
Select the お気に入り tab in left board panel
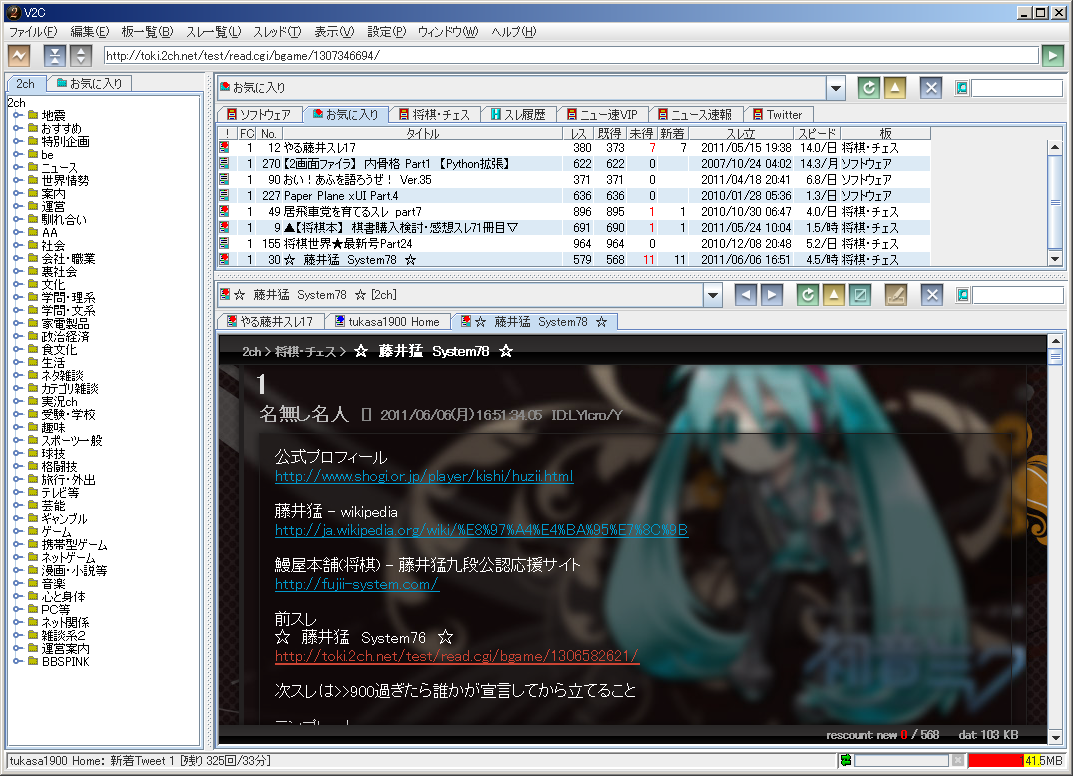tap(90, 83)
